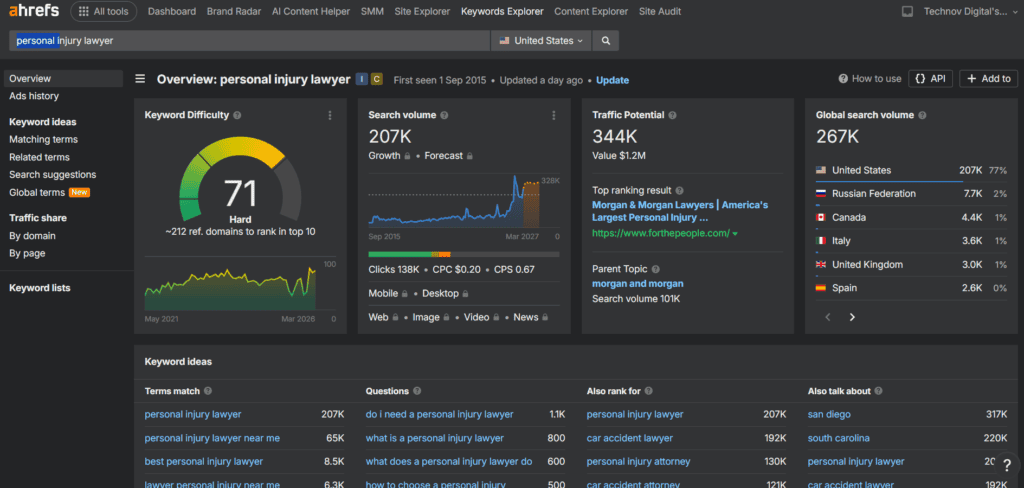Click the Update link
Image resolution: width=1024 pixels, height=488 pixels.
click(x=613, y=80)
